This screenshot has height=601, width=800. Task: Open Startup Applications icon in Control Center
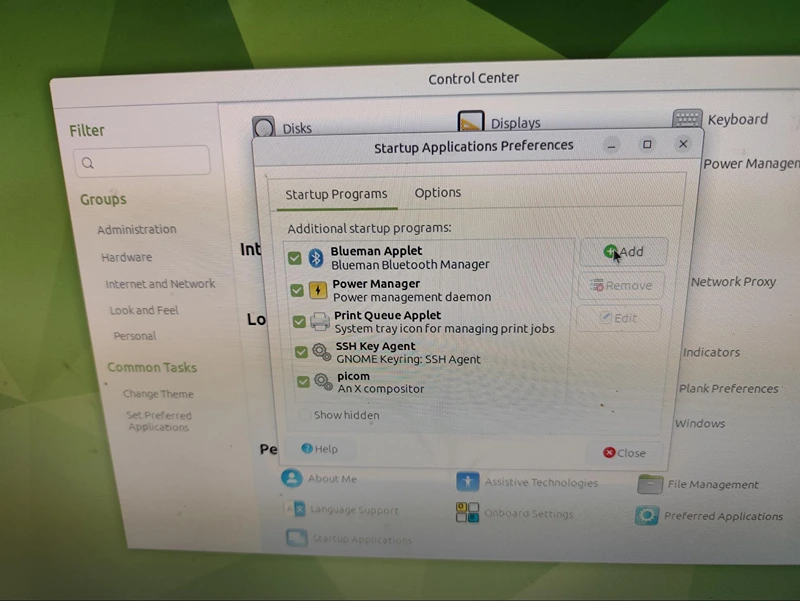[296, 538]
